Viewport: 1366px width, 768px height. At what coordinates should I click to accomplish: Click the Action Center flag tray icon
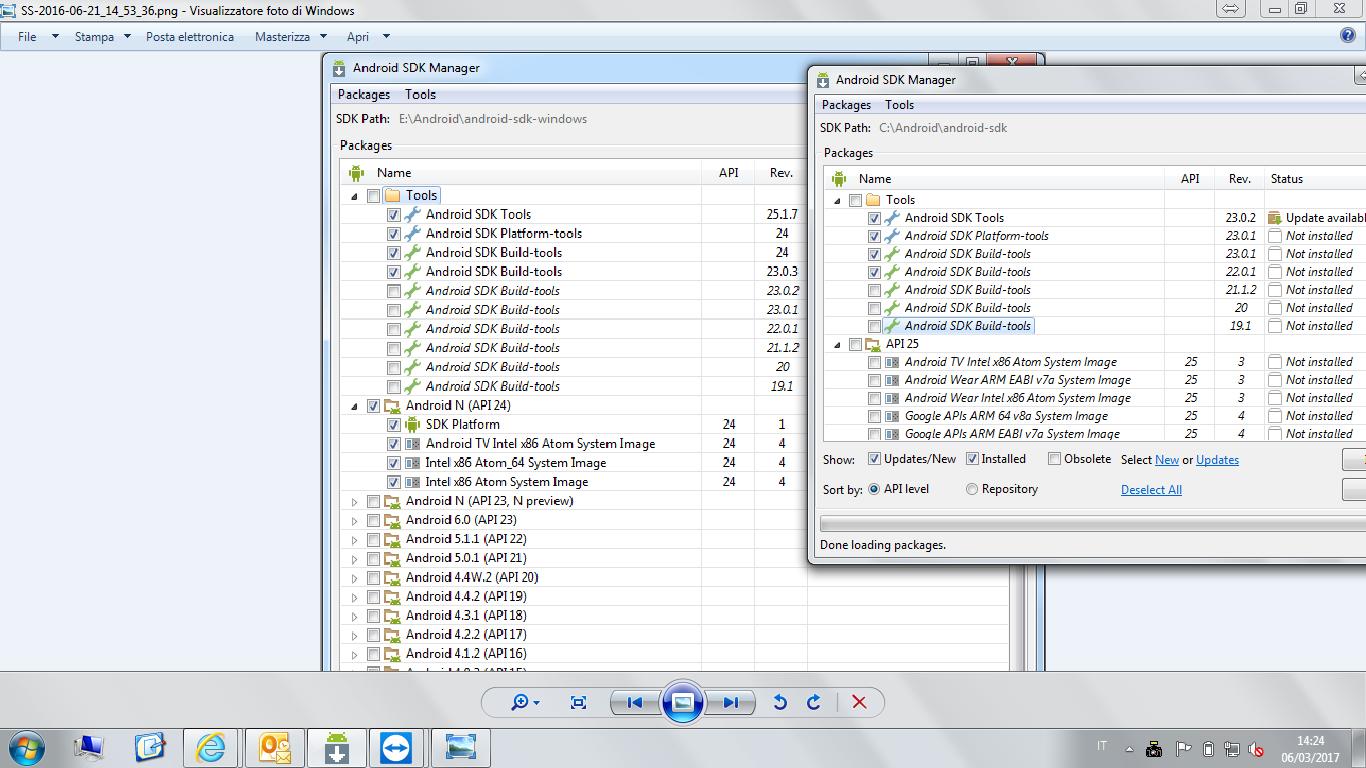coord(1183,748)
